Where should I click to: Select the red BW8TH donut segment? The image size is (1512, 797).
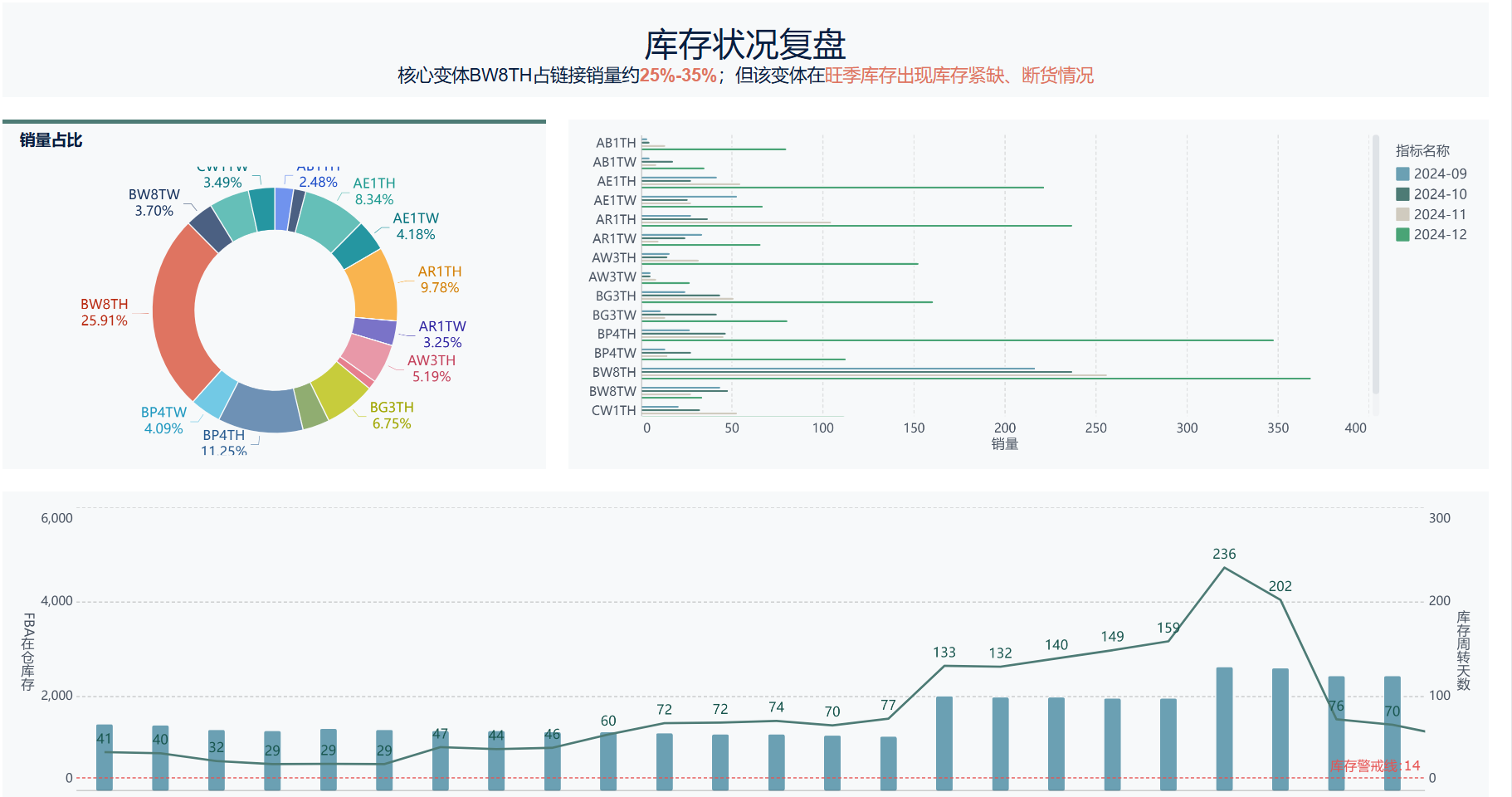point(178,311)
